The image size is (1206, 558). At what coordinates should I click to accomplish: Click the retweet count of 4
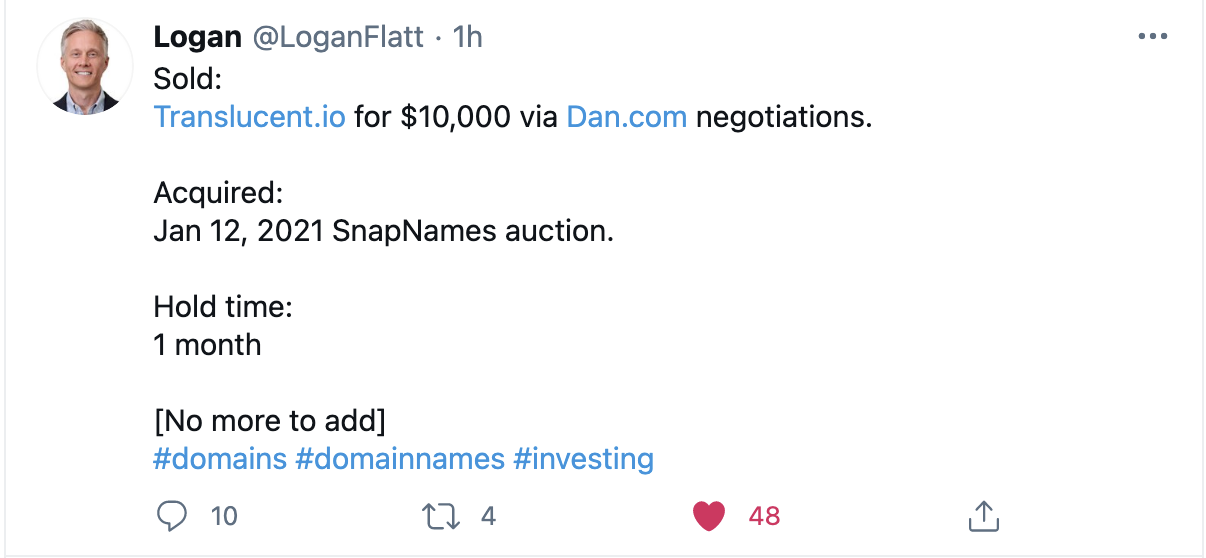[488, 516]
